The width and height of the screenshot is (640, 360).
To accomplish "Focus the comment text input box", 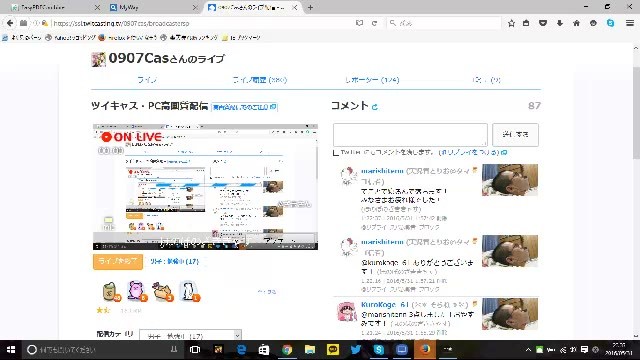I will coord(410,134).
